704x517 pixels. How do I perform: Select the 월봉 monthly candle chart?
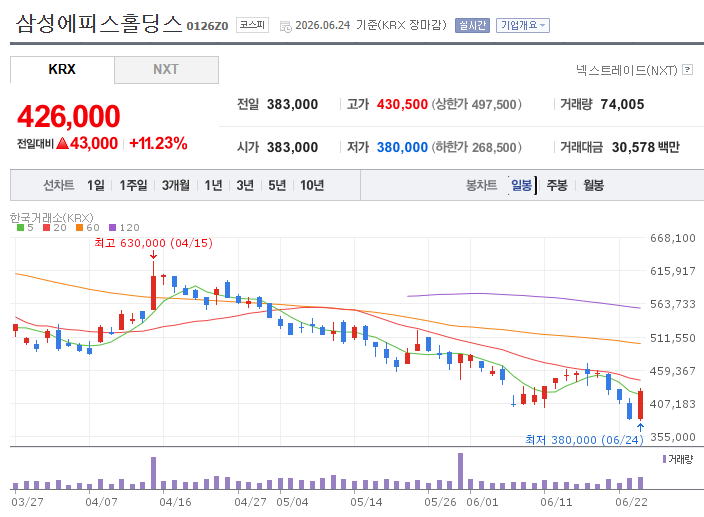pyautogui.click(x=594, y=185)
